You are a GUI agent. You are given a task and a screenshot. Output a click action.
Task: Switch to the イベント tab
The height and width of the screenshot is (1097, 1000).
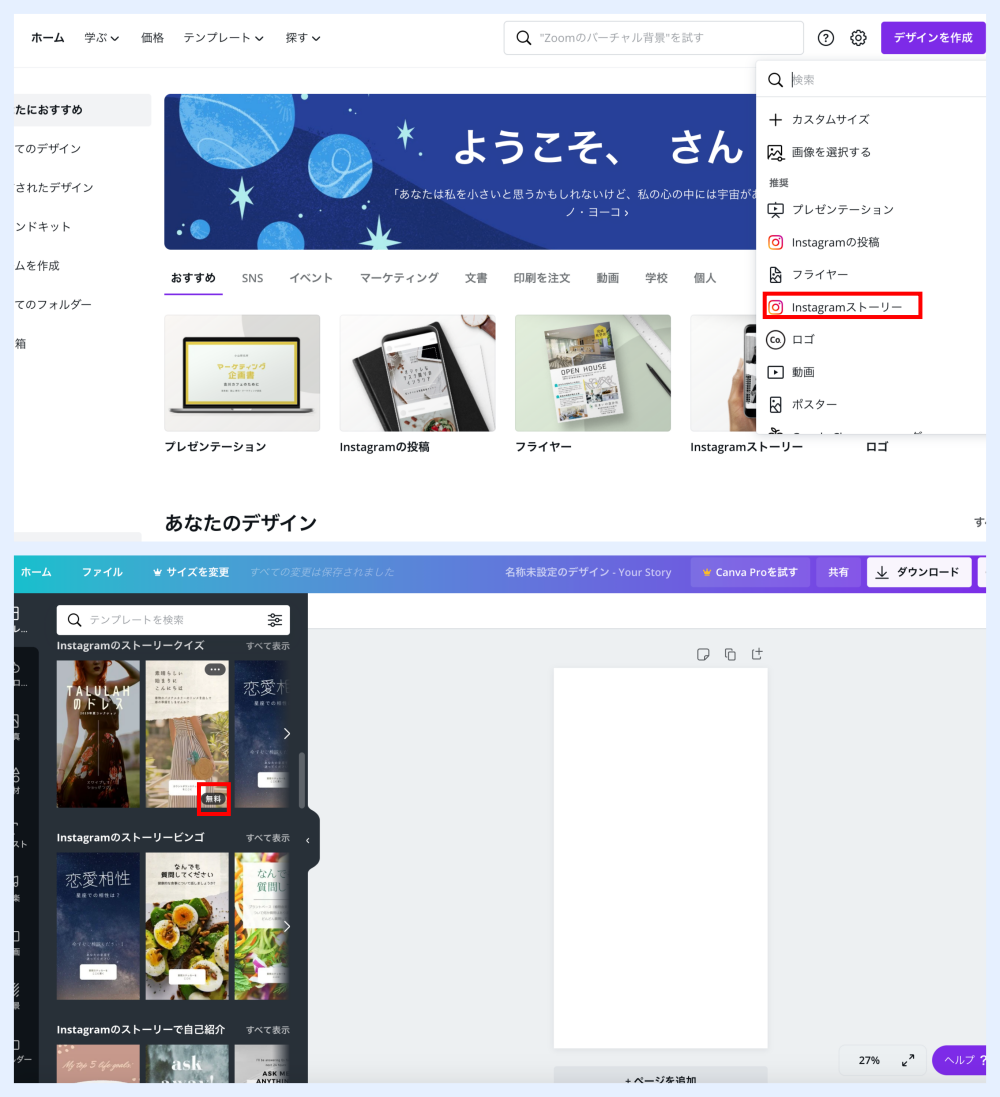tap(311, 278)
